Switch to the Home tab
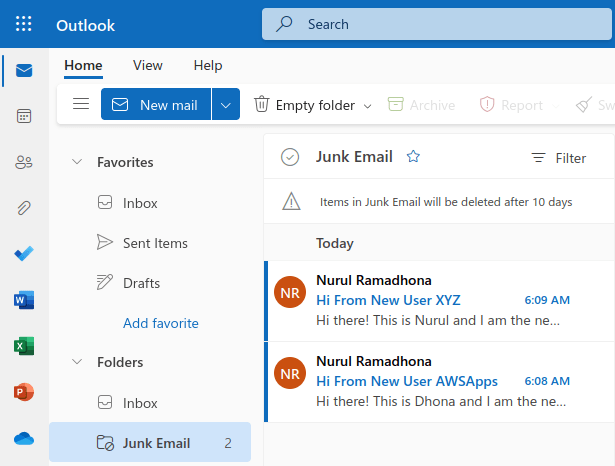The image size is (615, 466). pos(83,66)
